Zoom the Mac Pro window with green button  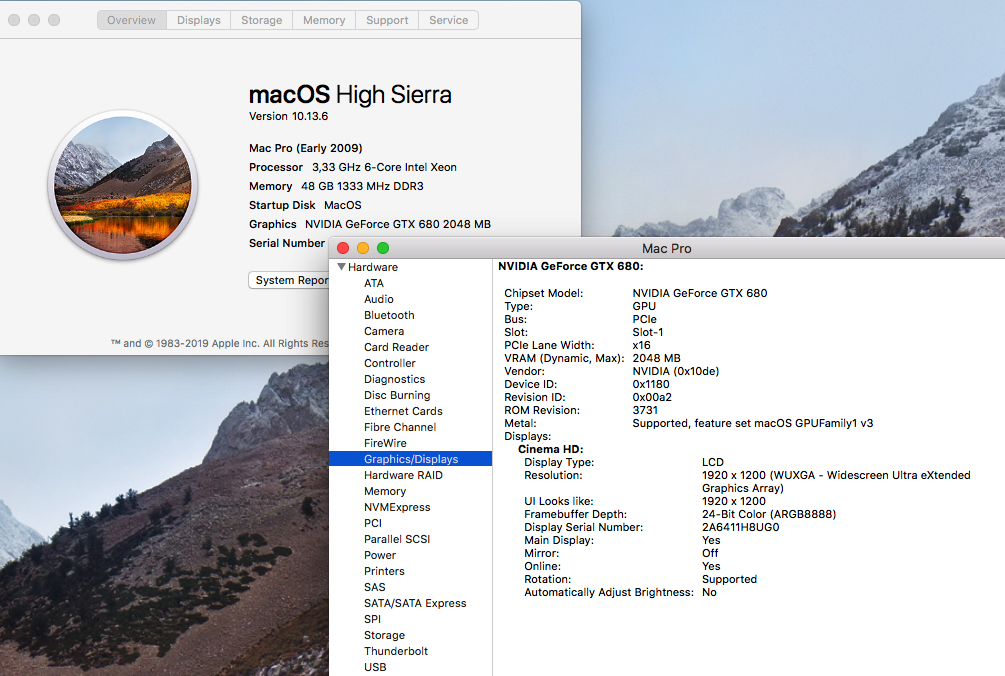coord(383,248)
